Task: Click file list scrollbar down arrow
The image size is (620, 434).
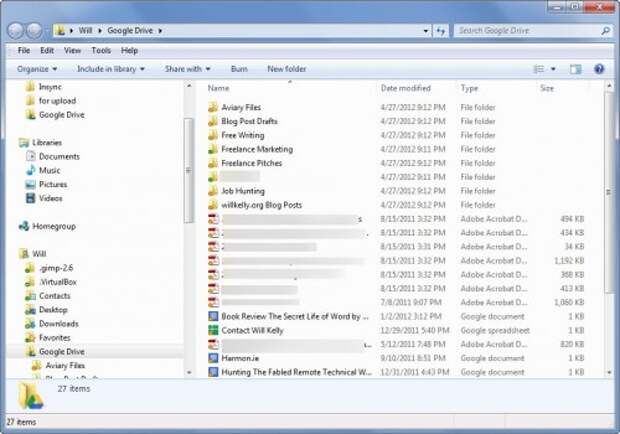Action: point(609,372)
